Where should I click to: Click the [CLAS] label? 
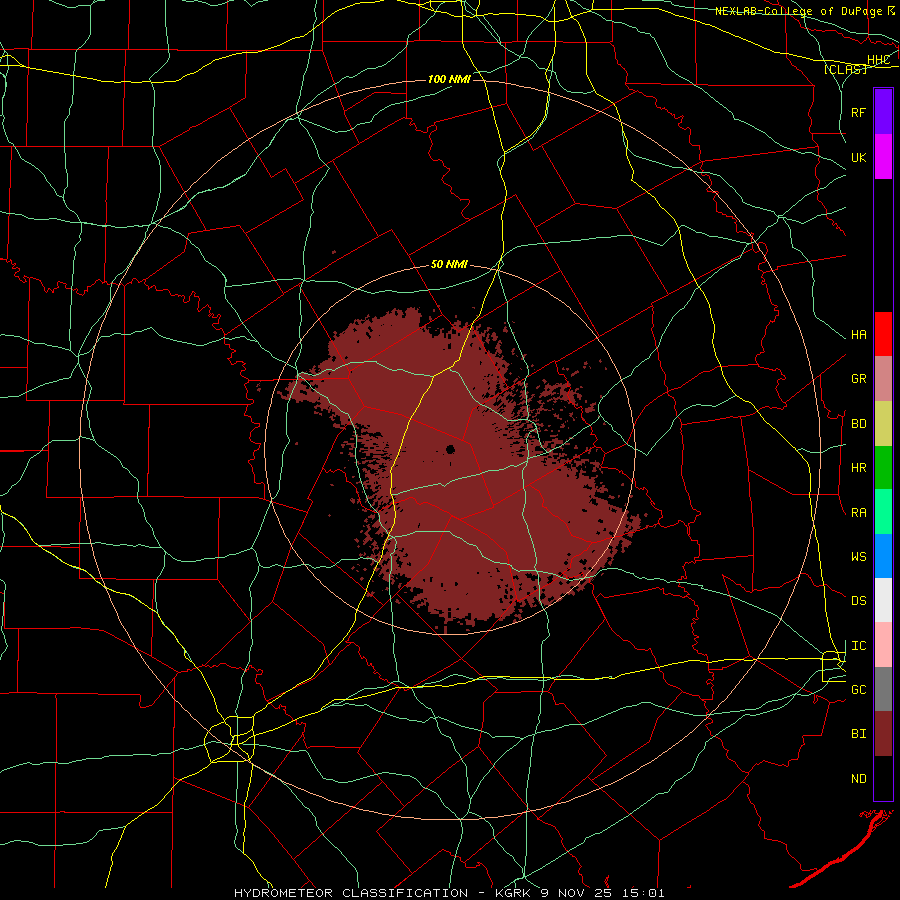pyautogui.click(x=845, y=69)
